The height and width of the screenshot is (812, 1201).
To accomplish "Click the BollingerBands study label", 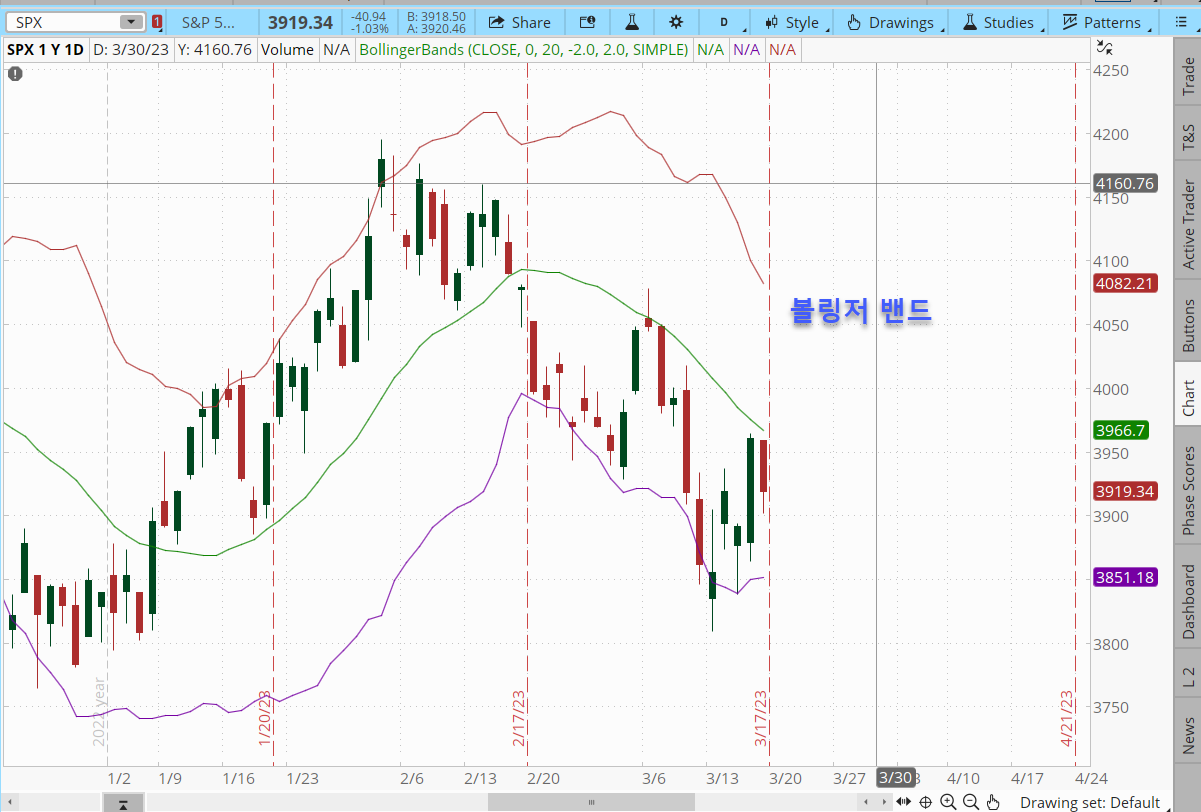I will 522,49.
